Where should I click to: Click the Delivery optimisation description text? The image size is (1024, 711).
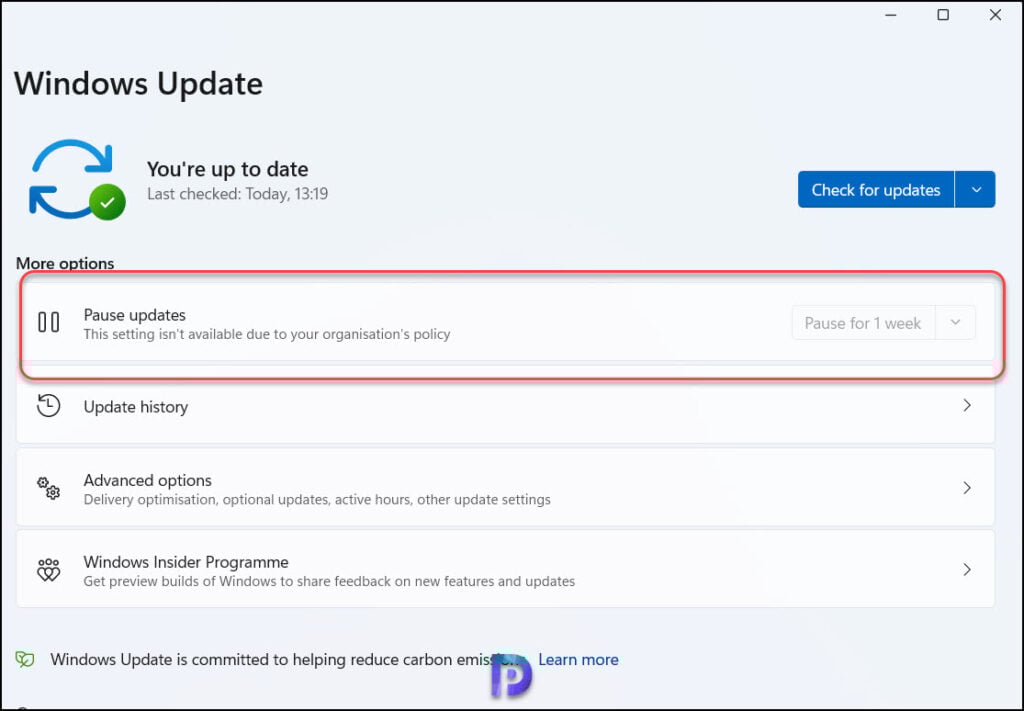(317, 499)
